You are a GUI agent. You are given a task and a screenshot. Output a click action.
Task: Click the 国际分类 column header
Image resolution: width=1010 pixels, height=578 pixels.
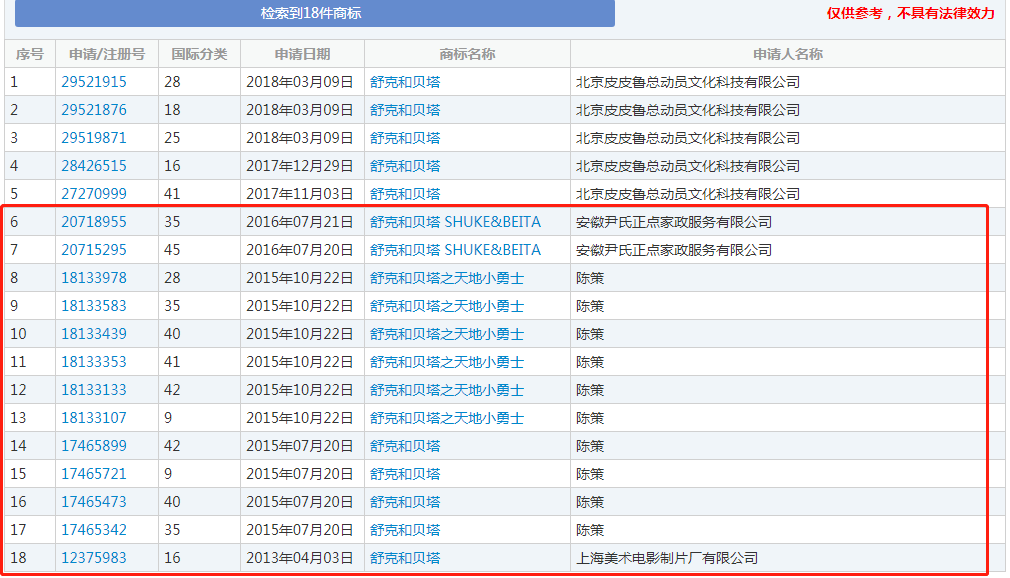point(200,54)
